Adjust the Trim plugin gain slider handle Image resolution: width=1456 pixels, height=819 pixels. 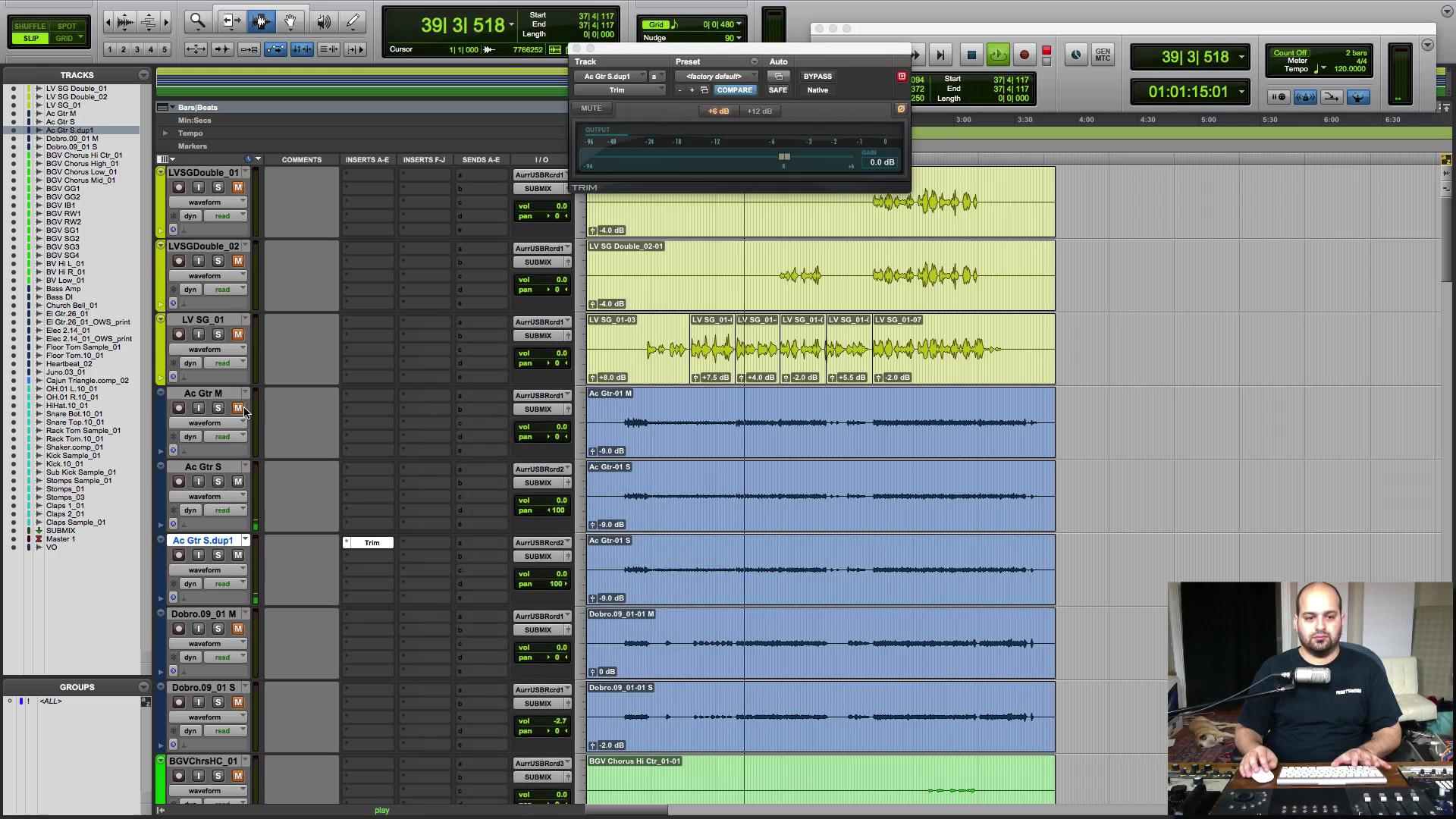[x=784, y=157]
